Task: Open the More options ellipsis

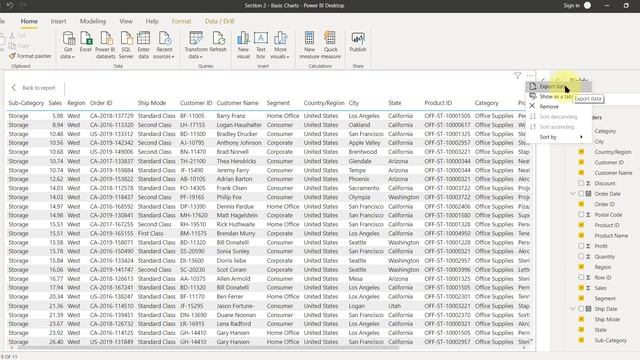Action: coord(530,76)
